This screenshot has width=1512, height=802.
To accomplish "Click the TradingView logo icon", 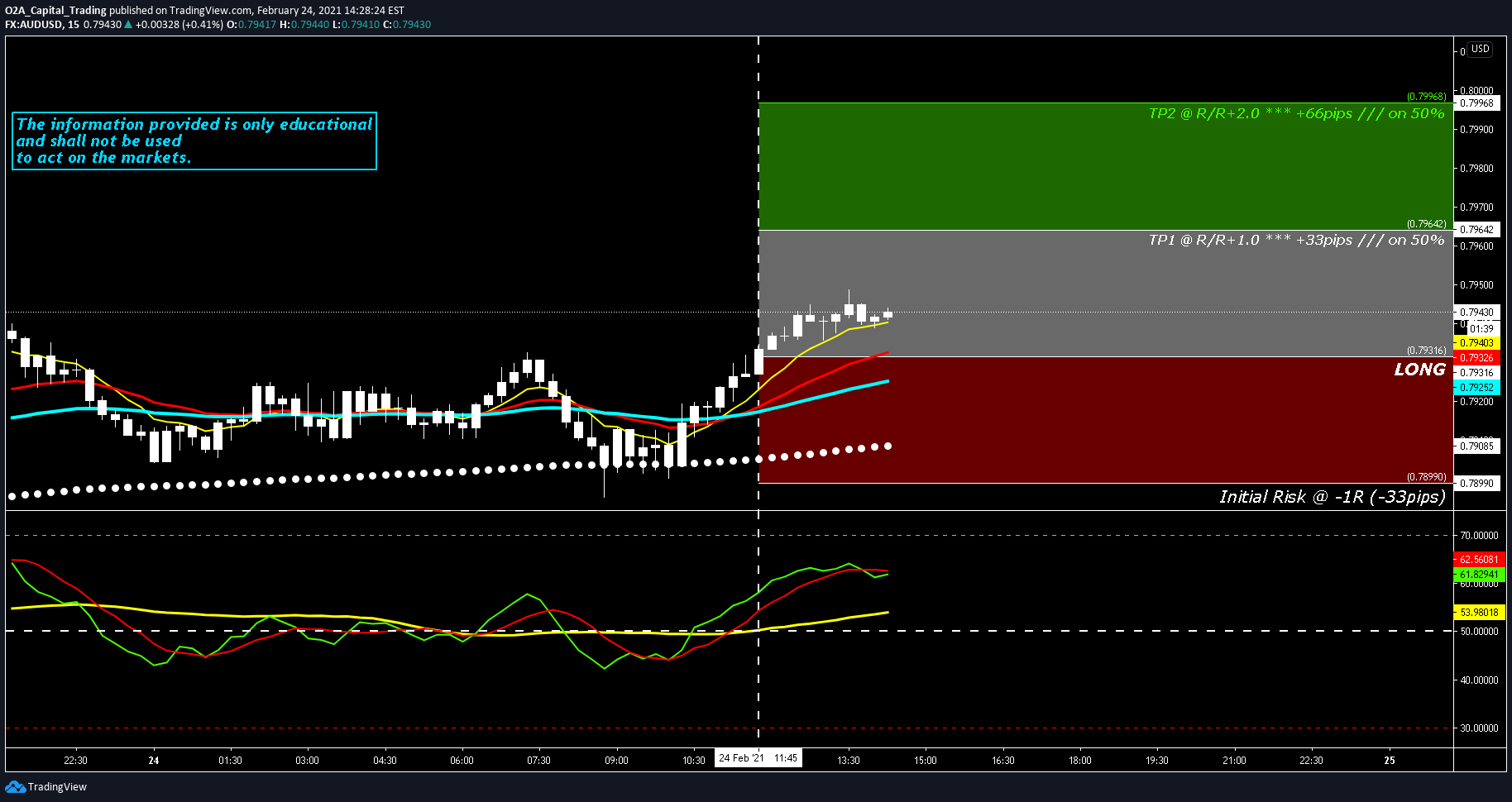I will (x=15, y=786).
